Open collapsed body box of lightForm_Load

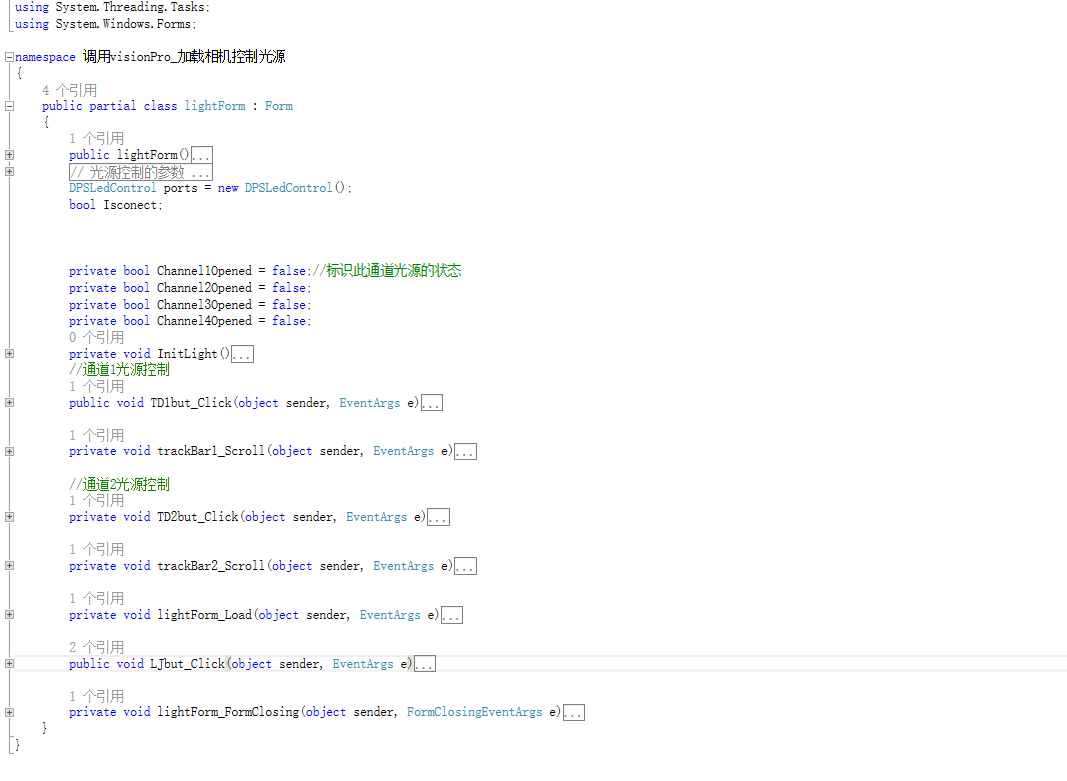point(452,615)
